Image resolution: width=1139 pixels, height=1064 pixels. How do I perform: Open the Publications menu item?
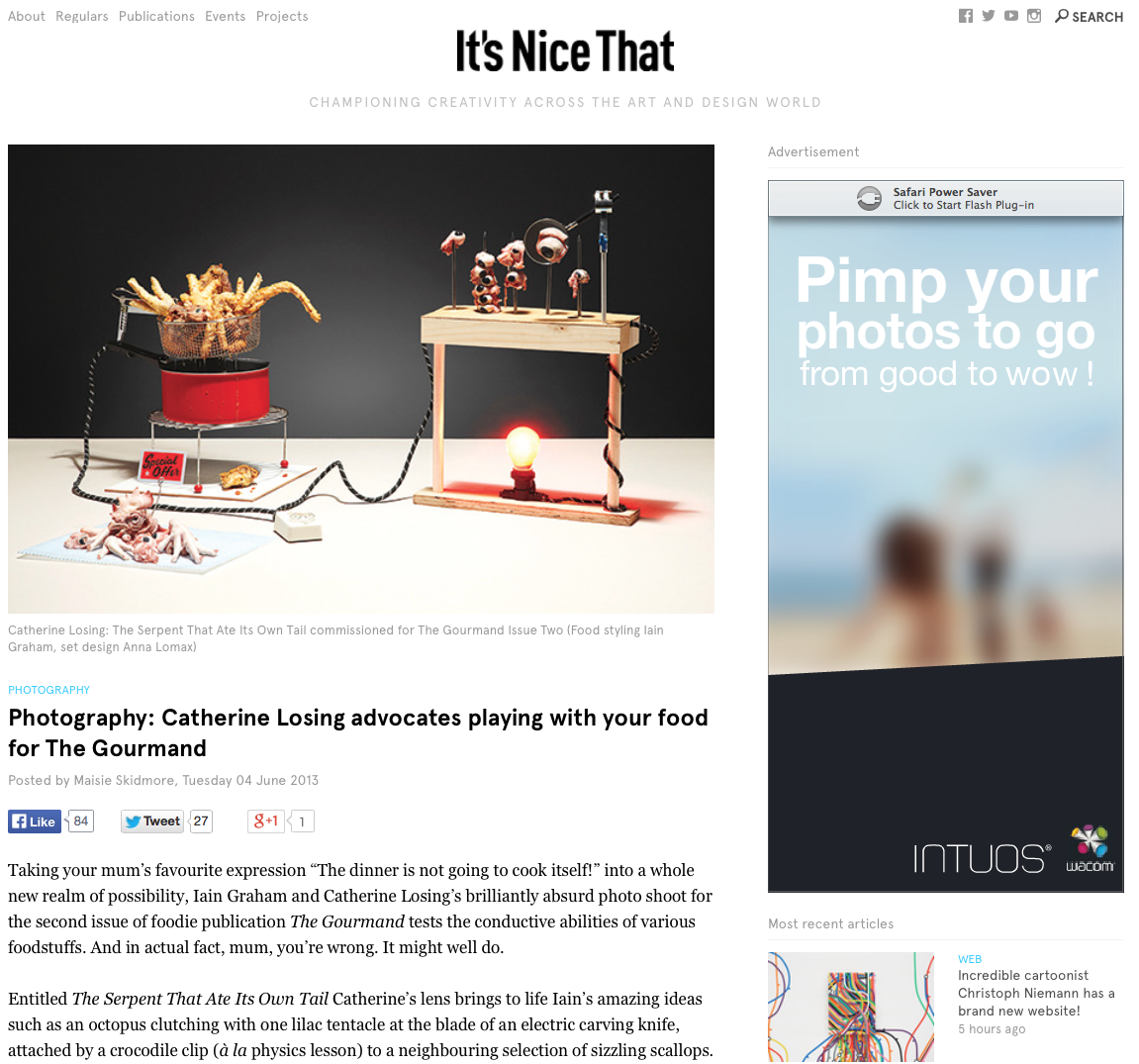[156, 16]
